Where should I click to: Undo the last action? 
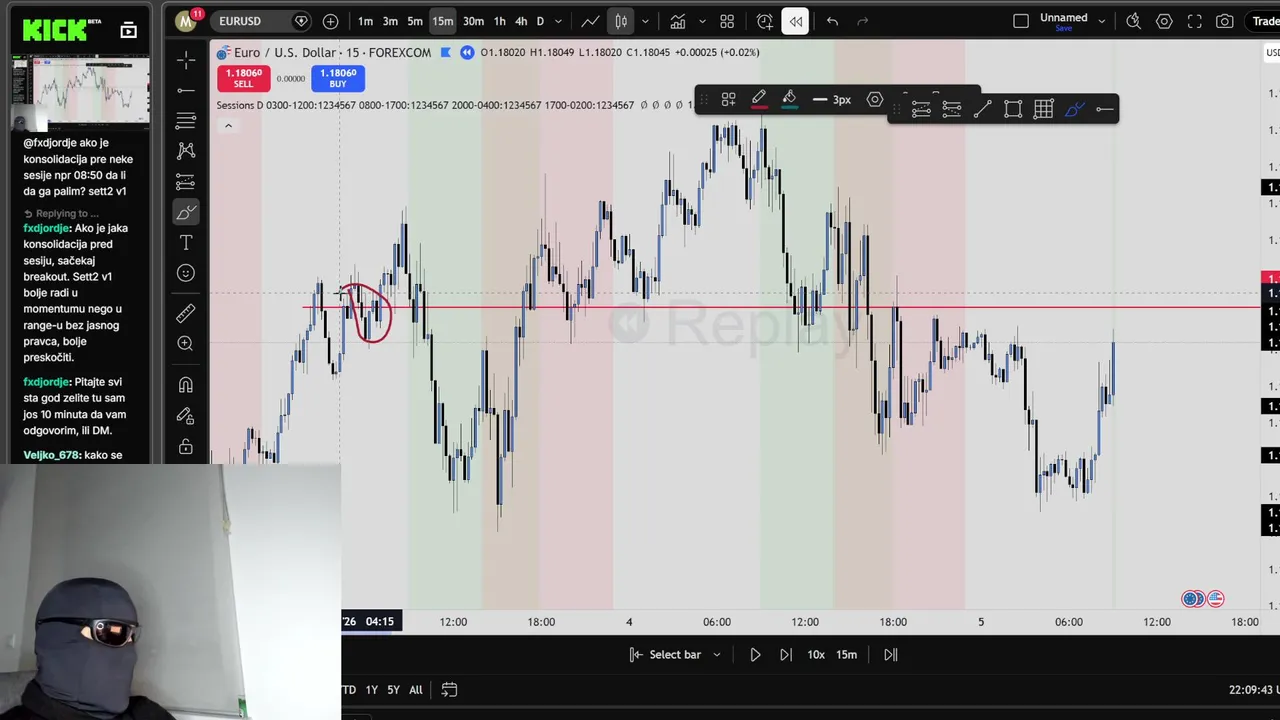pos(832,21)
